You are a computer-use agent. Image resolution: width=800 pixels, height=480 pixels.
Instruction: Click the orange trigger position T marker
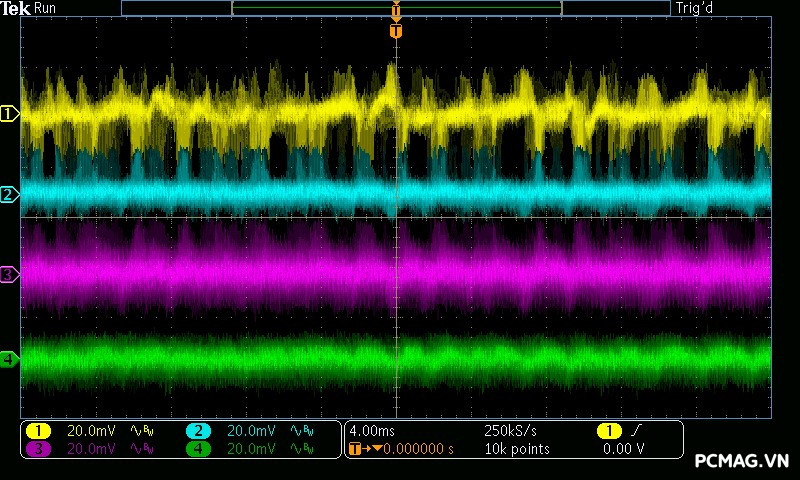point(396,31)
